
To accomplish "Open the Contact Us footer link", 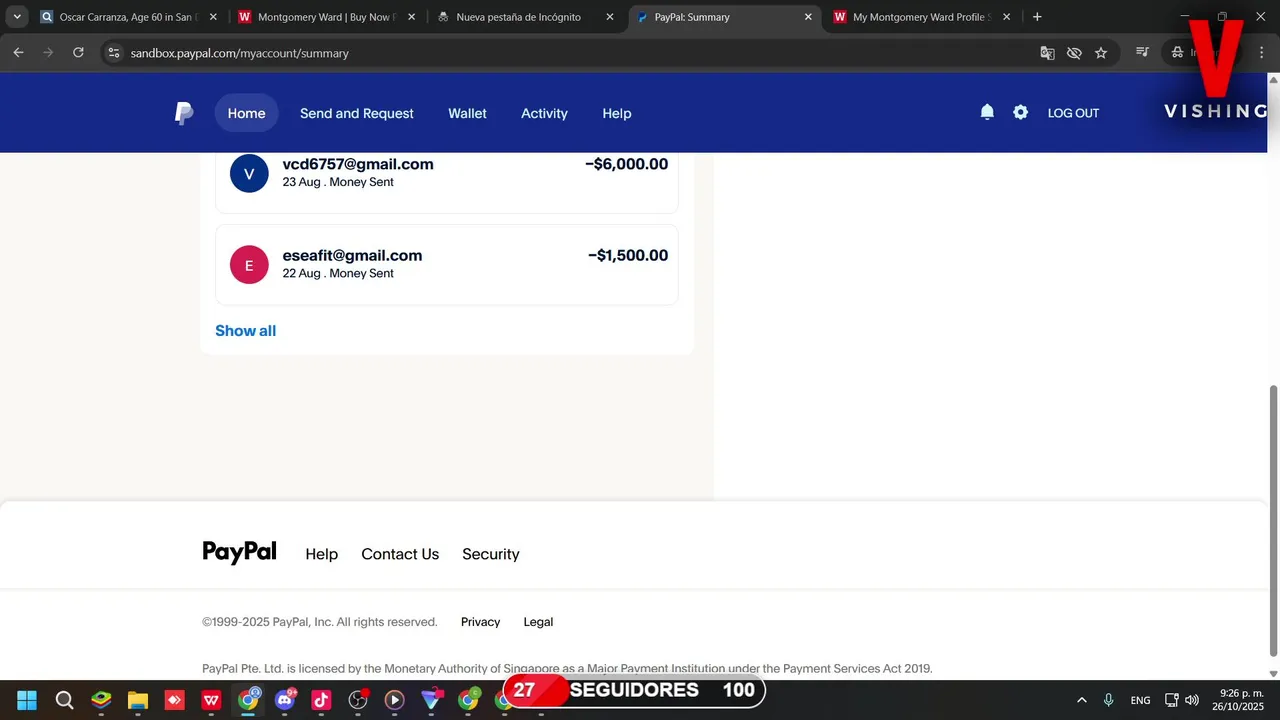I will tap(400, 554).
